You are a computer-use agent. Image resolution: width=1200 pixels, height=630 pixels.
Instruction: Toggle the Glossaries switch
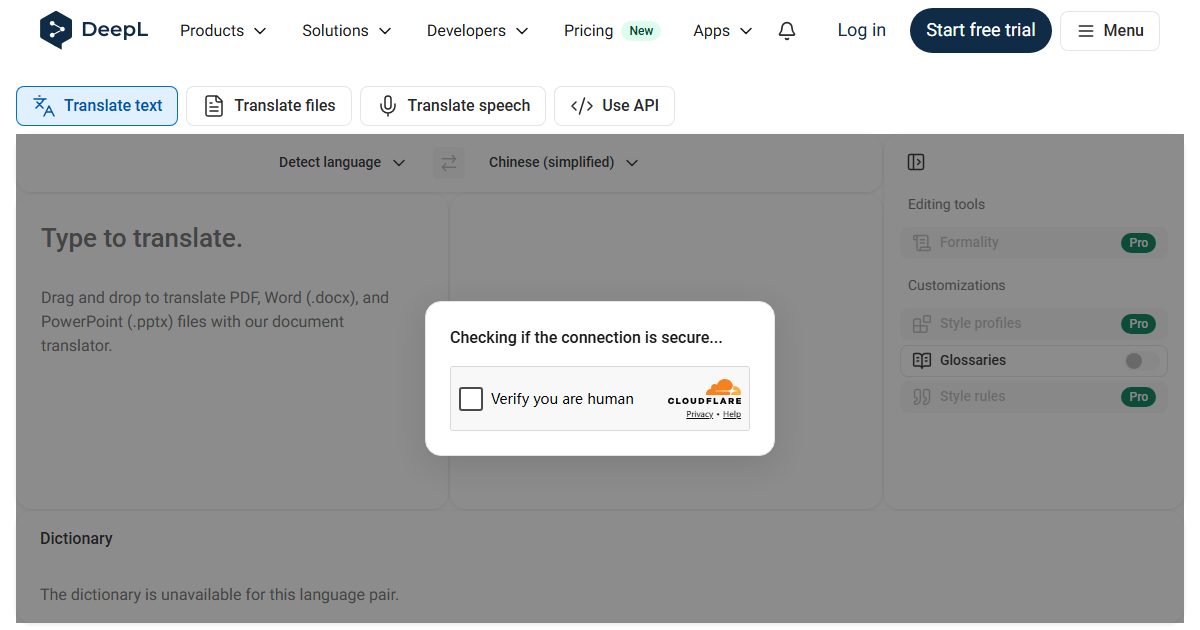click(x=1142, y=361)
